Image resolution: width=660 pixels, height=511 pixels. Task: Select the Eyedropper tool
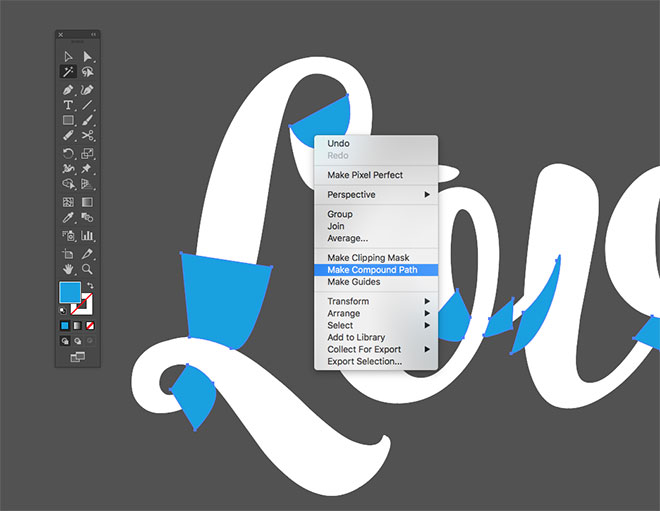[x=68, y=218]
